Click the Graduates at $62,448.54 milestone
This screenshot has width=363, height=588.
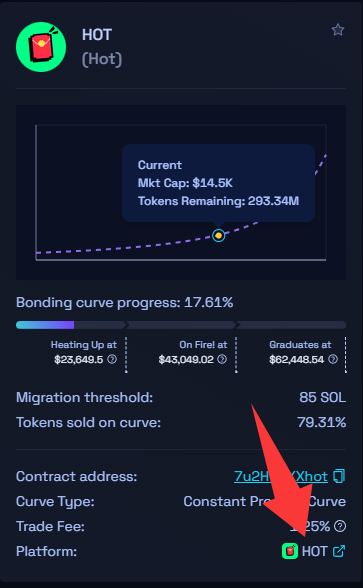[x=300, y=352]
